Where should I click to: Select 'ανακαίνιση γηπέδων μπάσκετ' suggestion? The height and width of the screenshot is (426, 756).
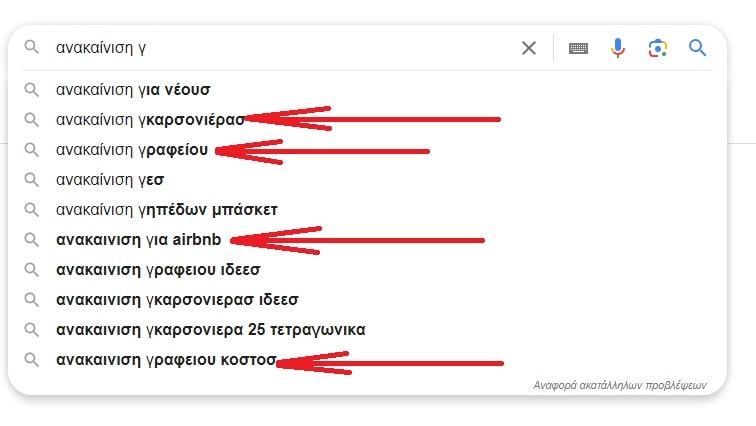(x=166, y=210)
